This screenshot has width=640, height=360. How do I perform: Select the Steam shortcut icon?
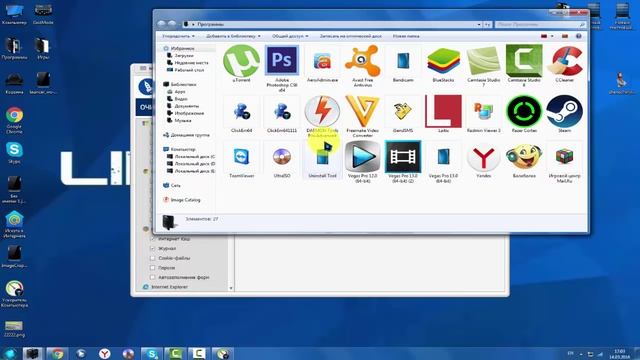(564, 111)
